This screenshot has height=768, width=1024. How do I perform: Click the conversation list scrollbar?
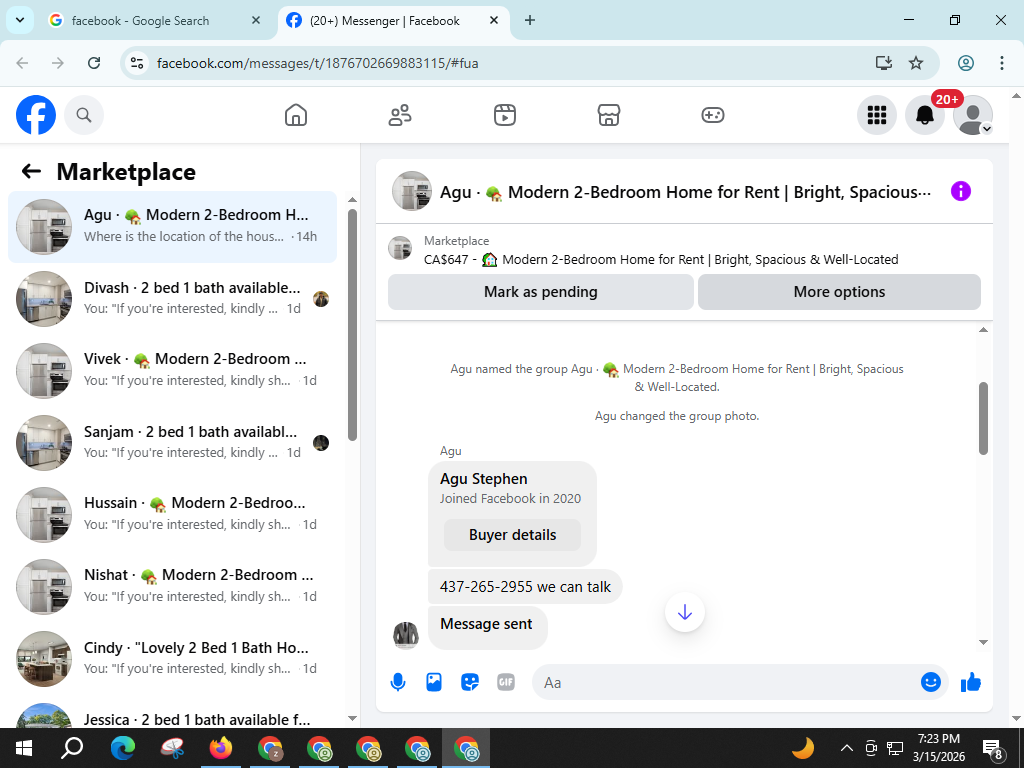click(353, 325)
